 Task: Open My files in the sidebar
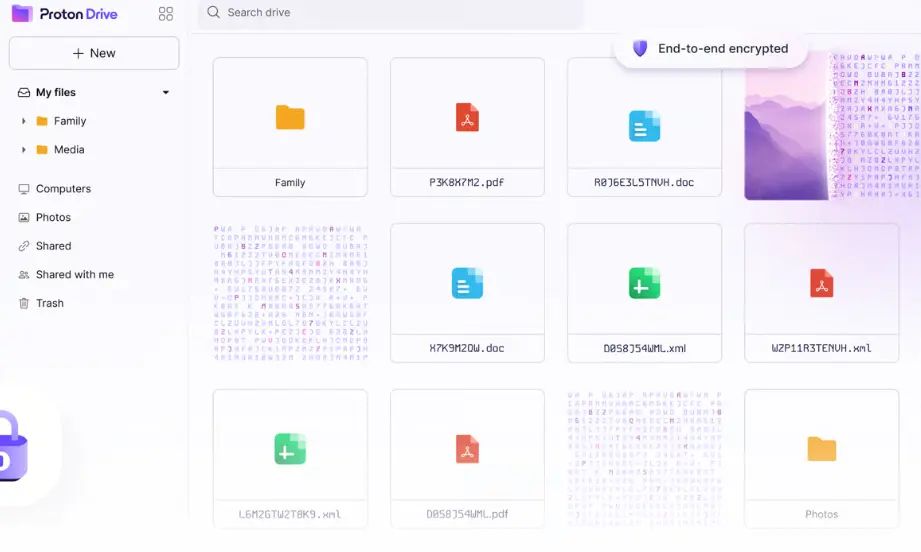tap(56, 92)
